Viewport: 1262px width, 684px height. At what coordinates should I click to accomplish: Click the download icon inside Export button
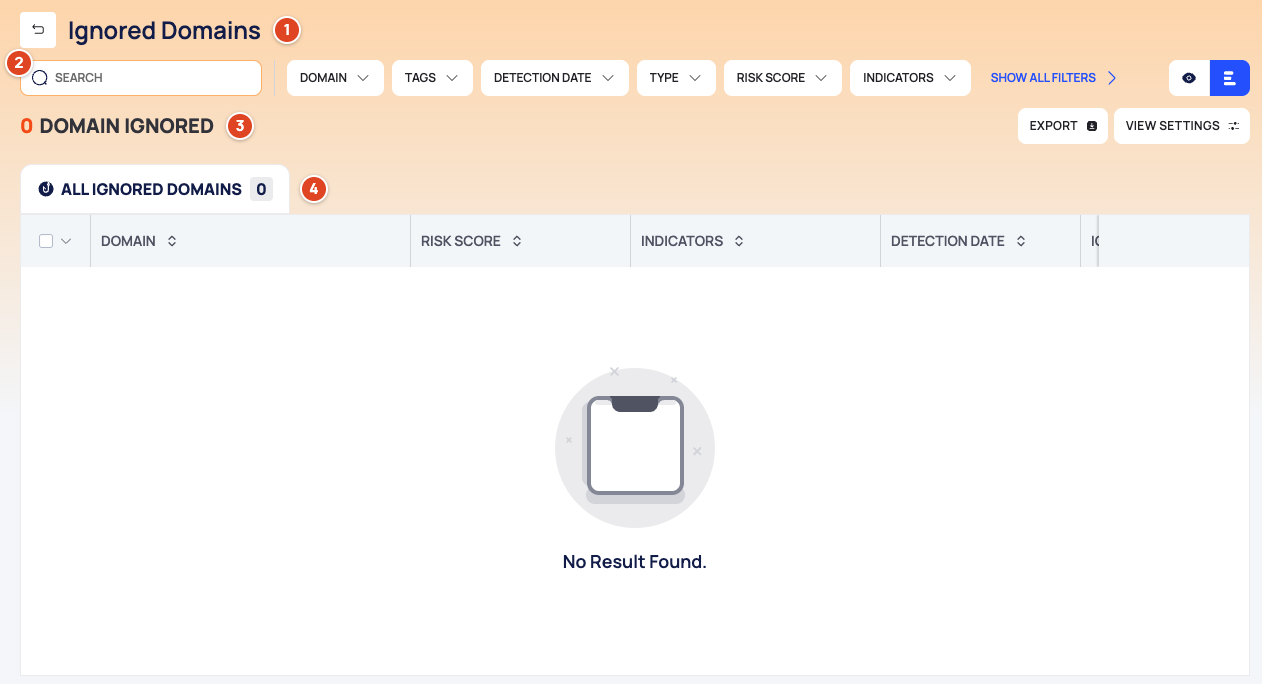(x=1092, y=126)
